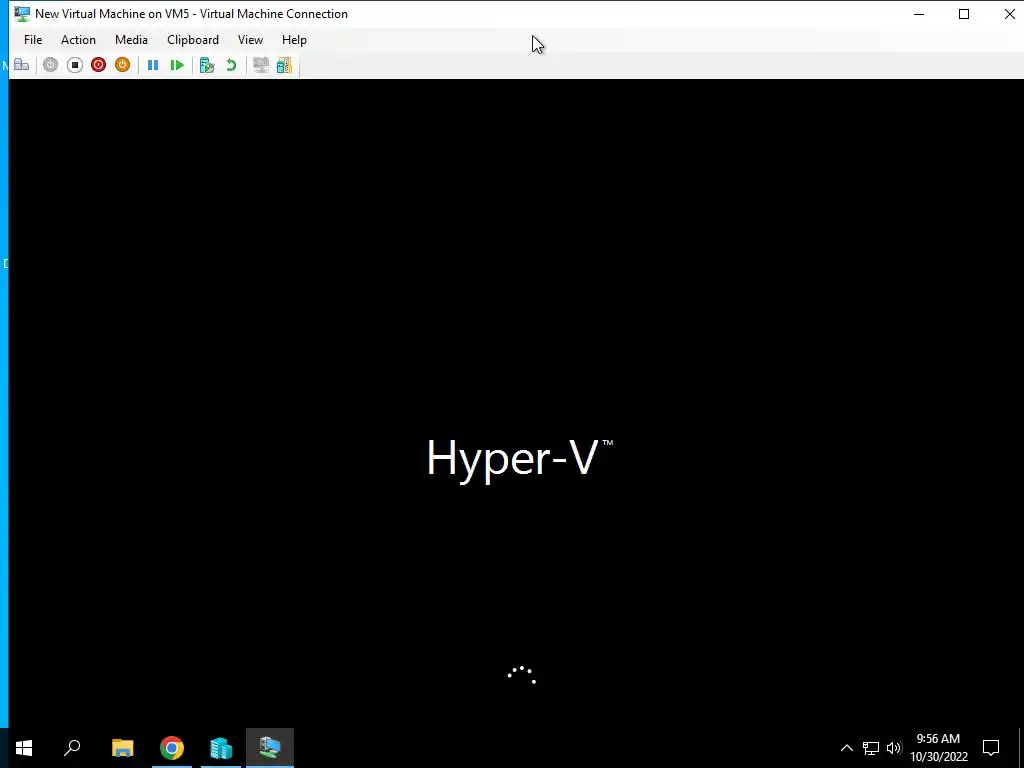Turn off the virtual machine
Viewport: 1024px width, 768px height.
point(74,65)
